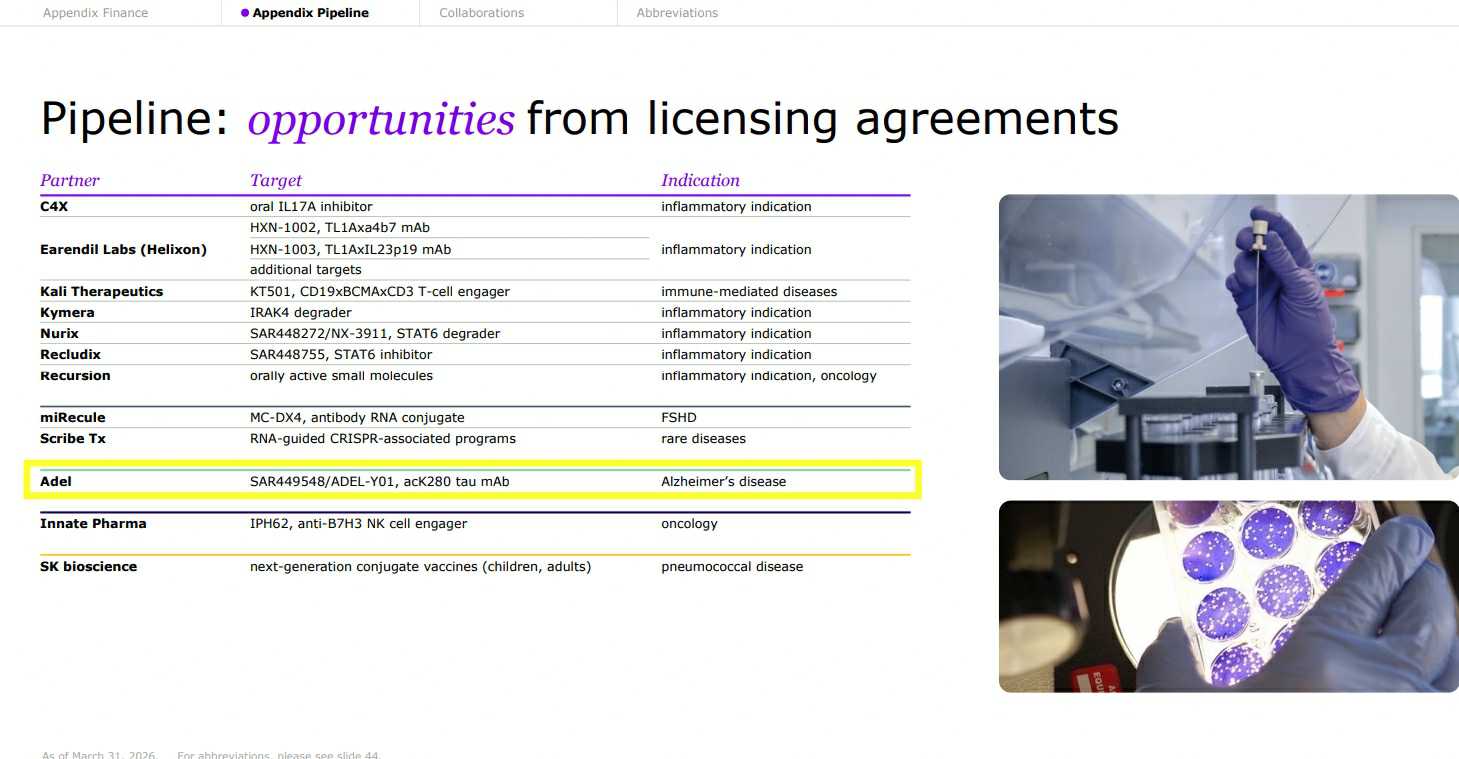Select the Nurix partner name

(59, 333)
